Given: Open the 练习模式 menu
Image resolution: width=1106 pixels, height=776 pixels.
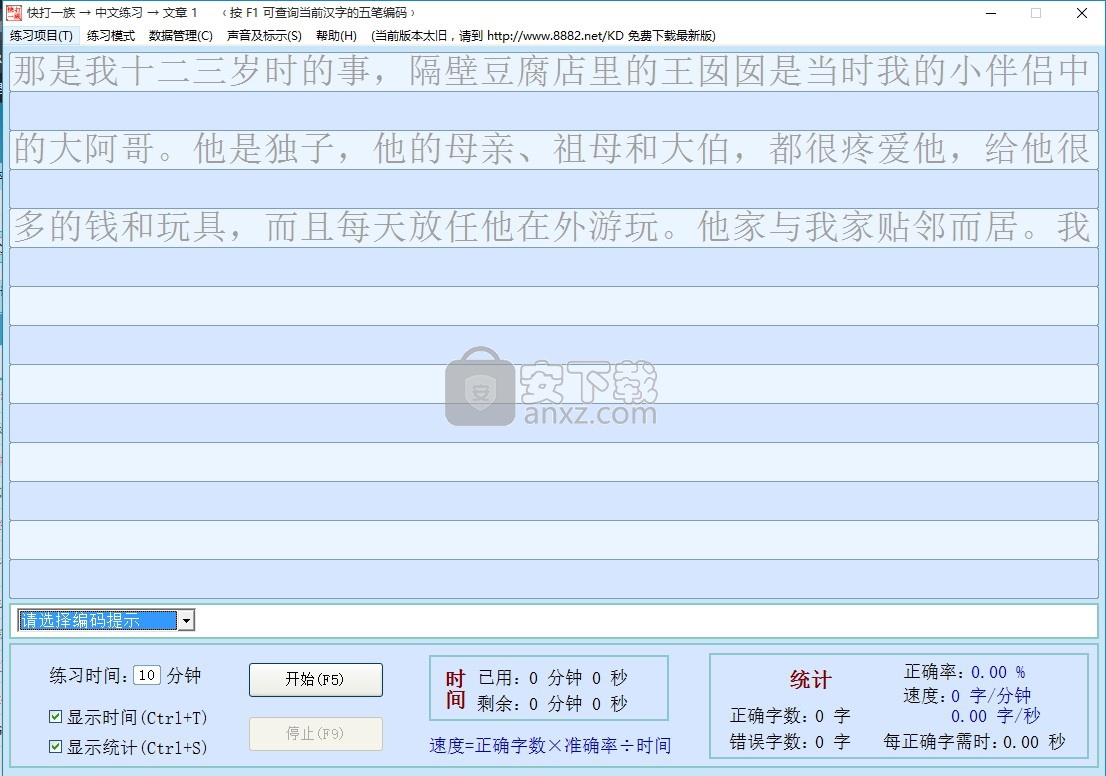Looking at the screenshot, I should tap(111, 35).
